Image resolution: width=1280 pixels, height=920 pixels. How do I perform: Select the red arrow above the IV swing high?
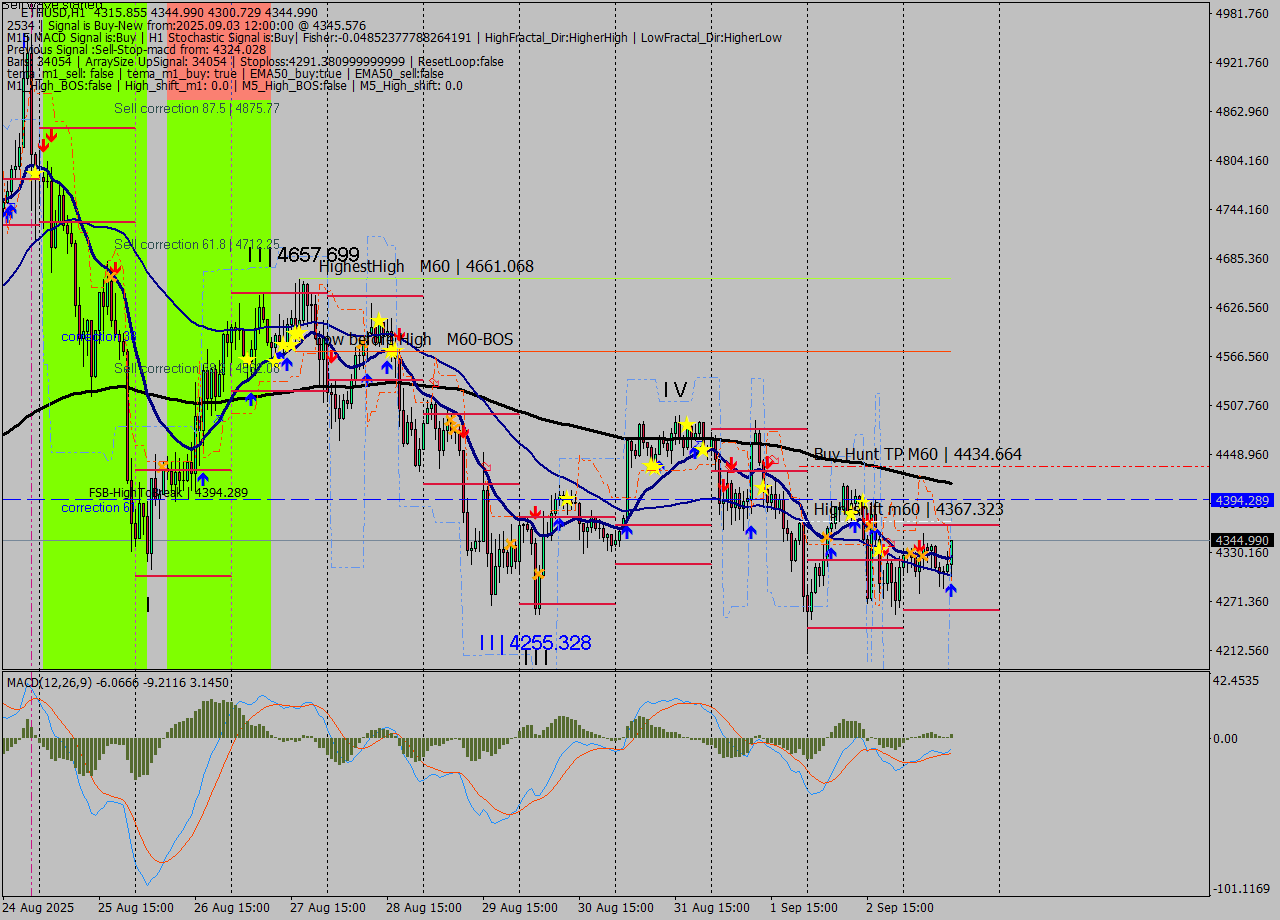coord(732,463)
